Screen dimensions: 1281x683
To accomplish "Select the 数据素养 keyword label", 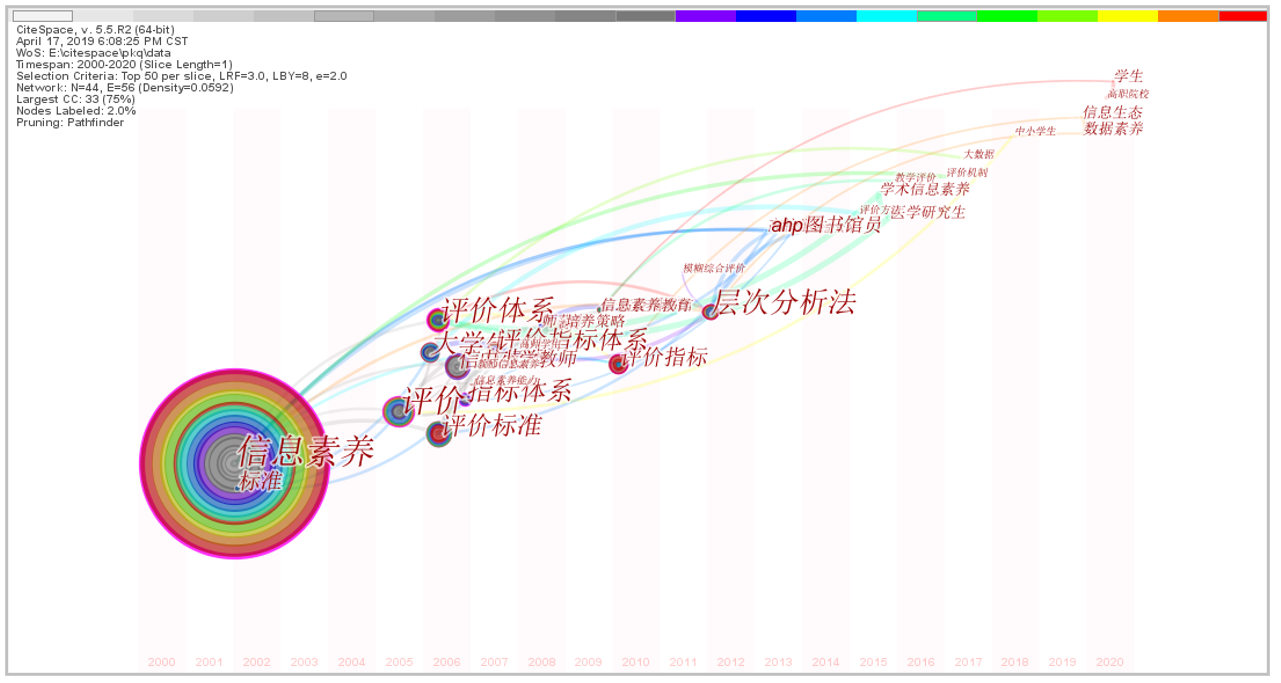I will [1113, 129].
